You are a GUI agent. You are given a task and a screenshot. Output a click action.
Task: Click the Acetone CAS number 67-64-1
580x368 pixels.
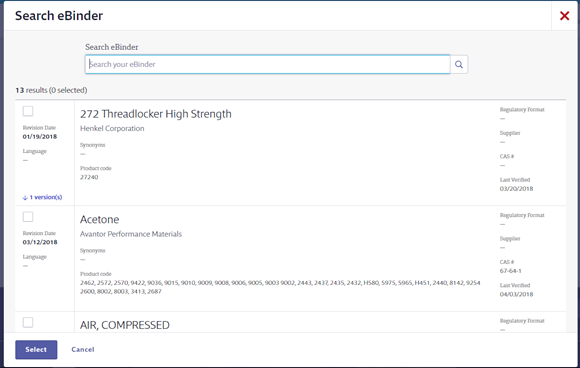(510, 271)
